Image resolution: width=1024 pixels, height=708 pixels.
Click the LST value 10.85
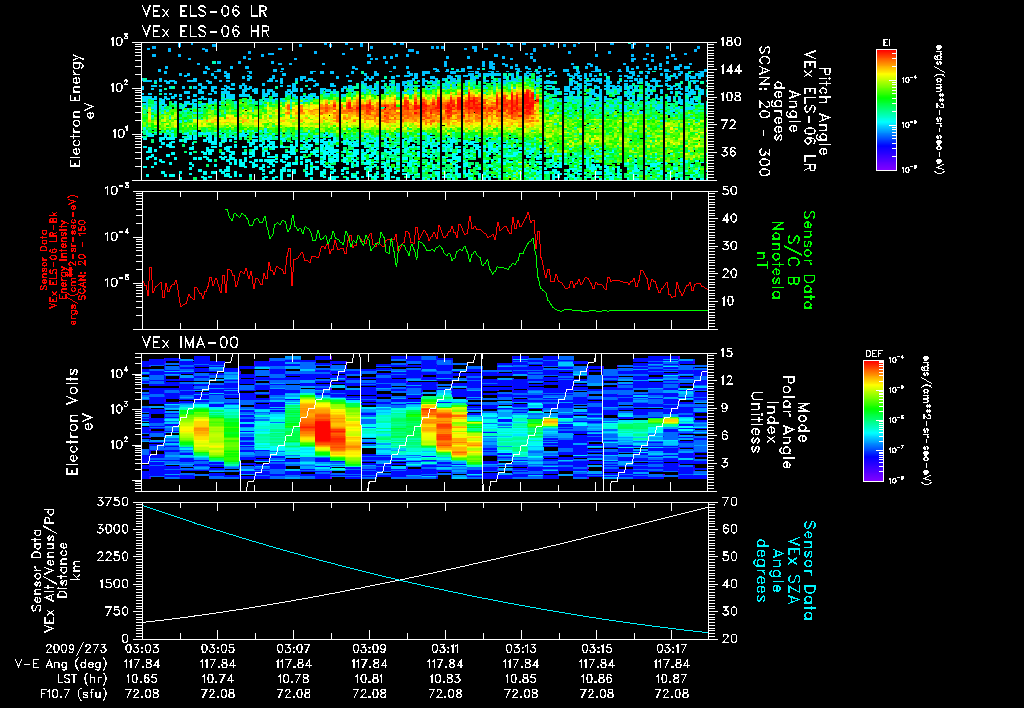coord(520,679)
